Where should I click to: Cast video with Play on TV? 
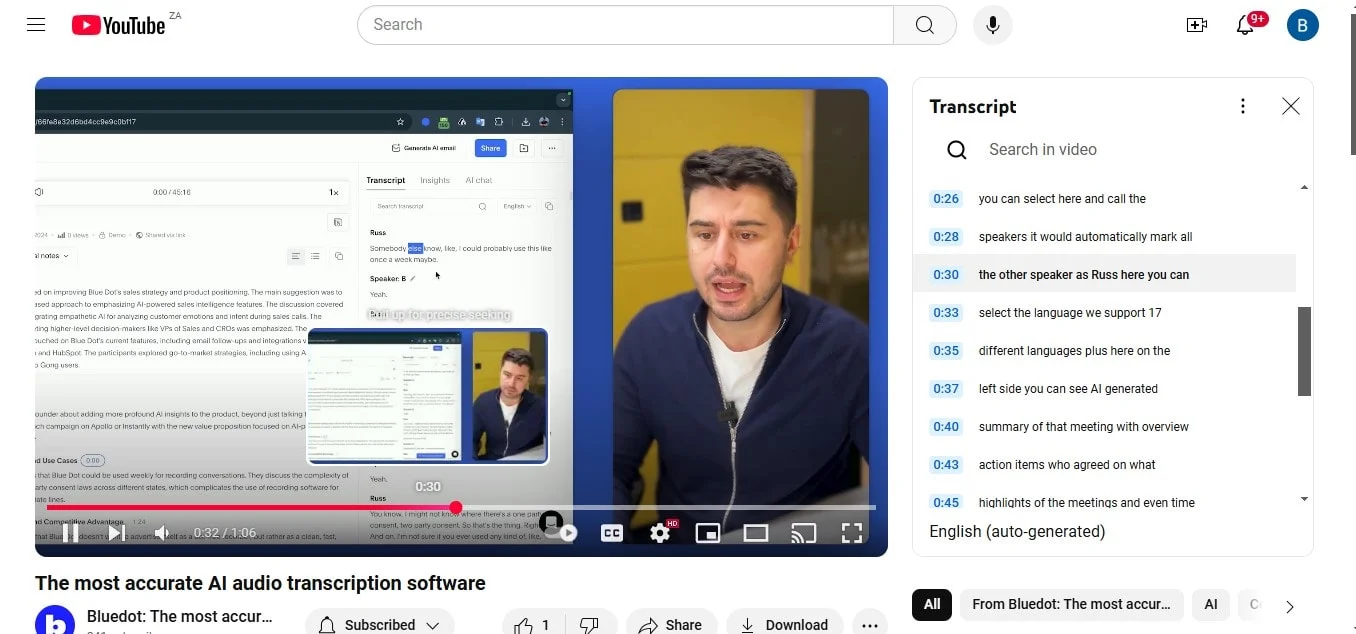pyautogui.click(x=804, y=533)
